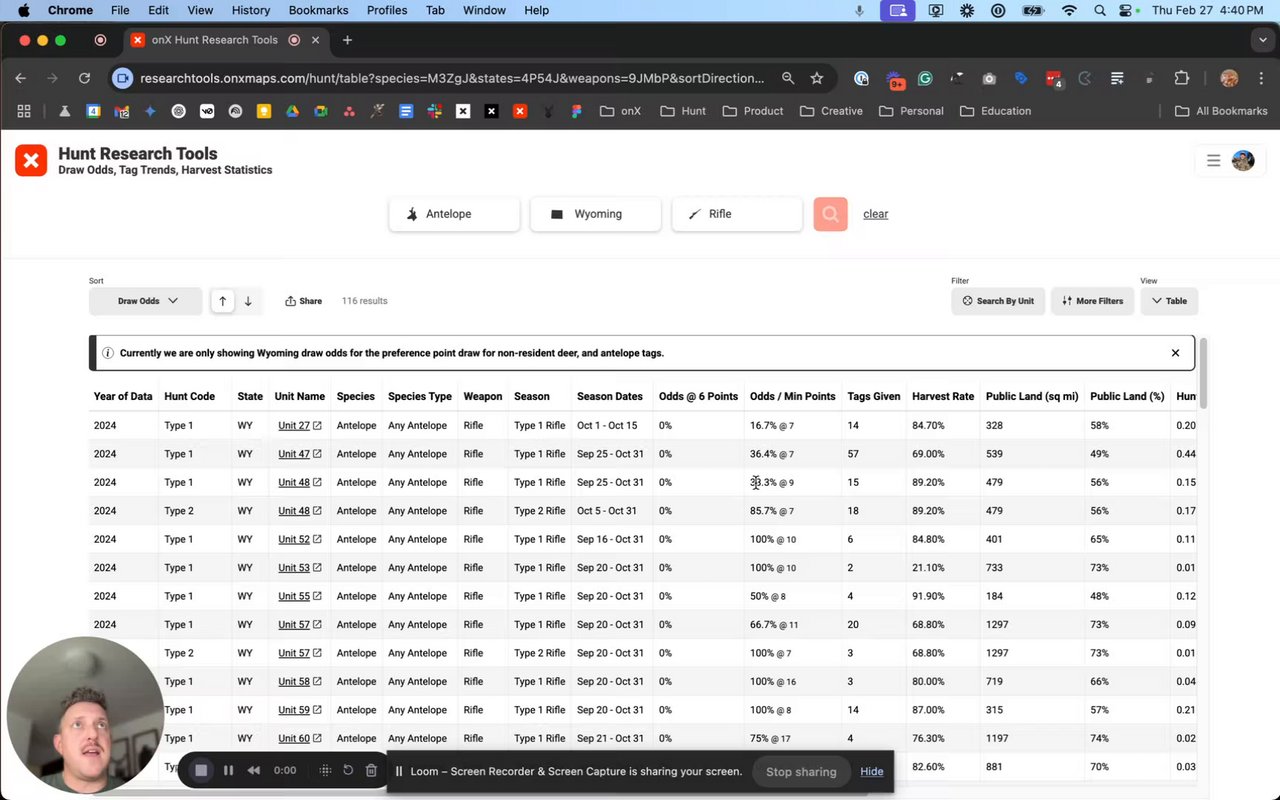Clear the search selections
Screen dimensions: 1280x800
[875, 214]
